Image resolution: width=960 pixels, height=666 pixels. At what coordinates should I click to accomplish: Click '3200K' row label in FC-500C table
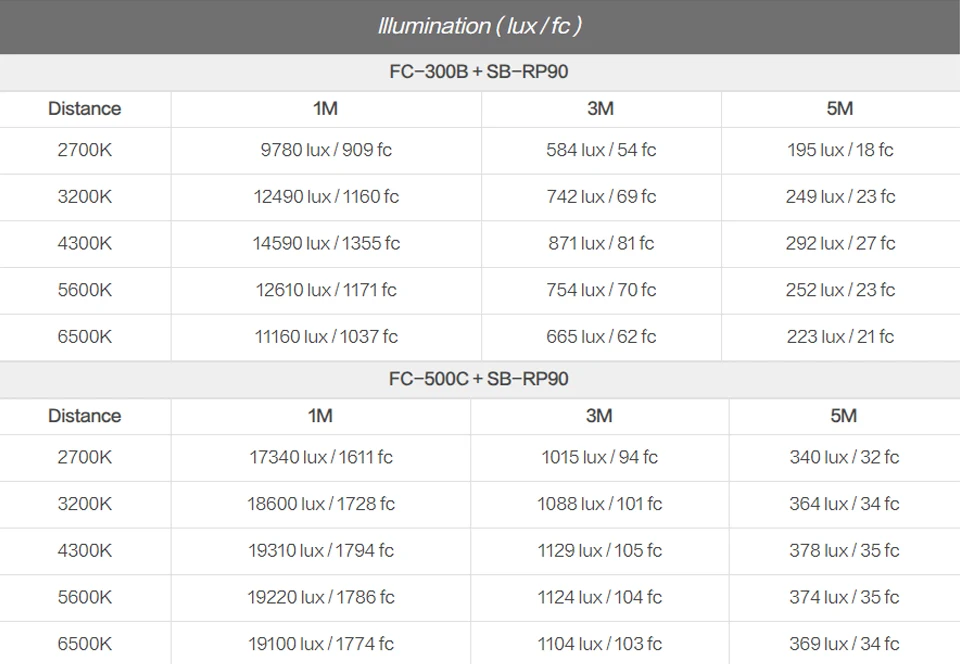click(84, 504)
